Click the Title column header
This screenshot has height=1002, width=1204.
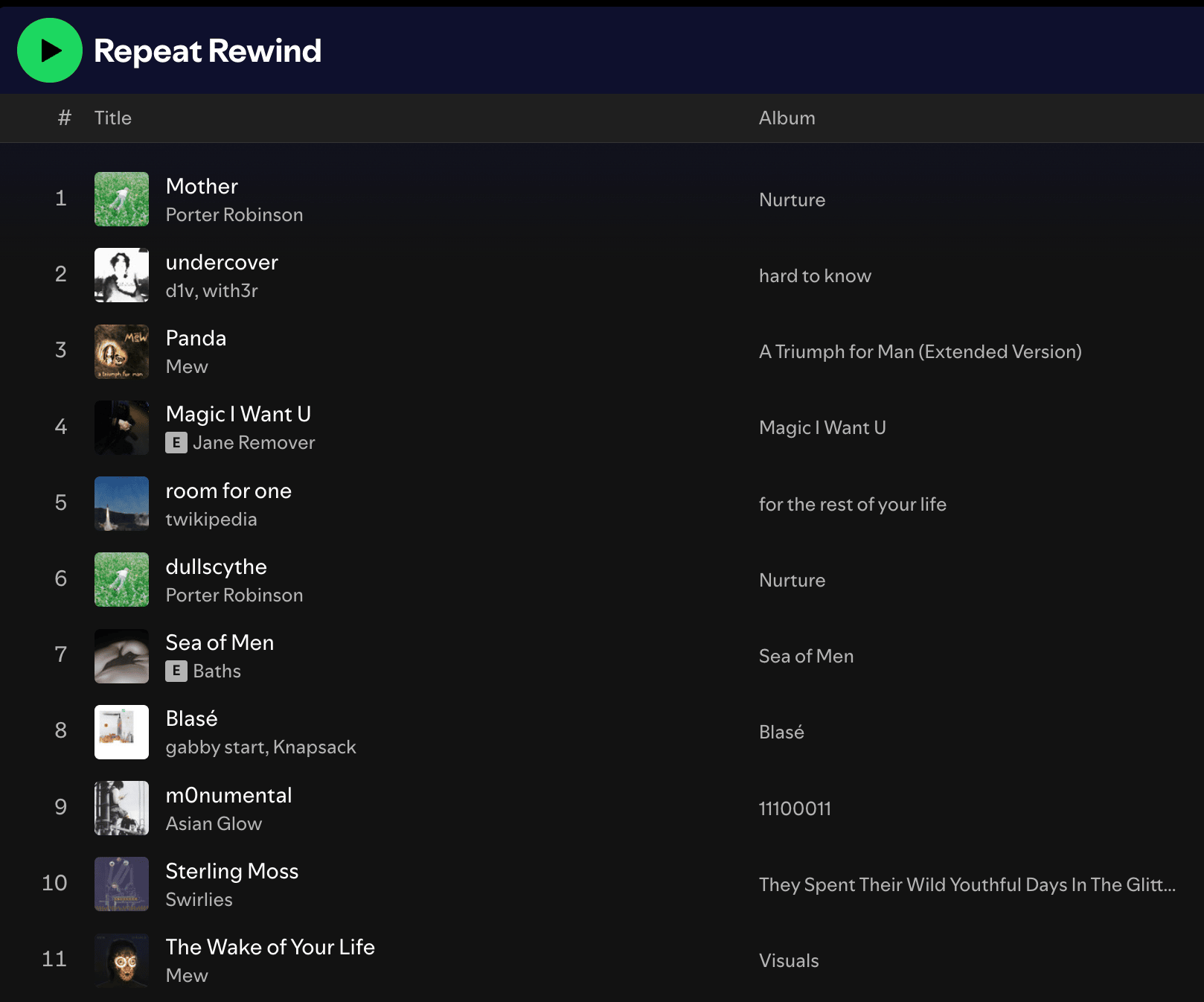(112, 118)
